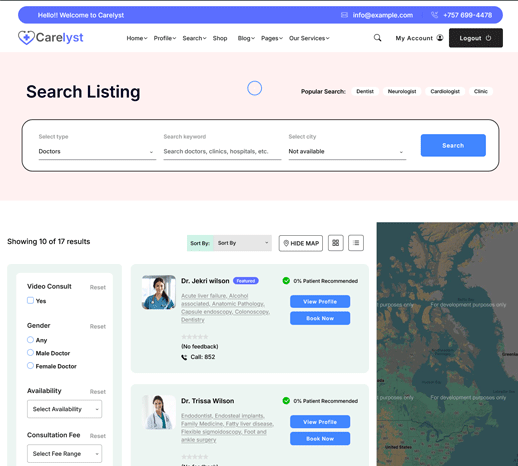View Profile of Dr. Trissa Wilson
The width and height of the screenshot is (518, 466).
(320, 422)
